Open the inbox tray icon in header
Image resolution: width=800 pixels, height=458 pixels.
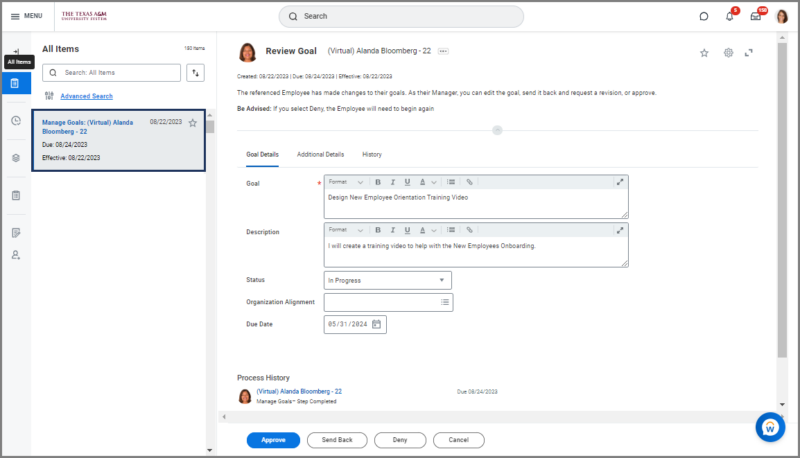pyautogui.click(x=756, y=17)
